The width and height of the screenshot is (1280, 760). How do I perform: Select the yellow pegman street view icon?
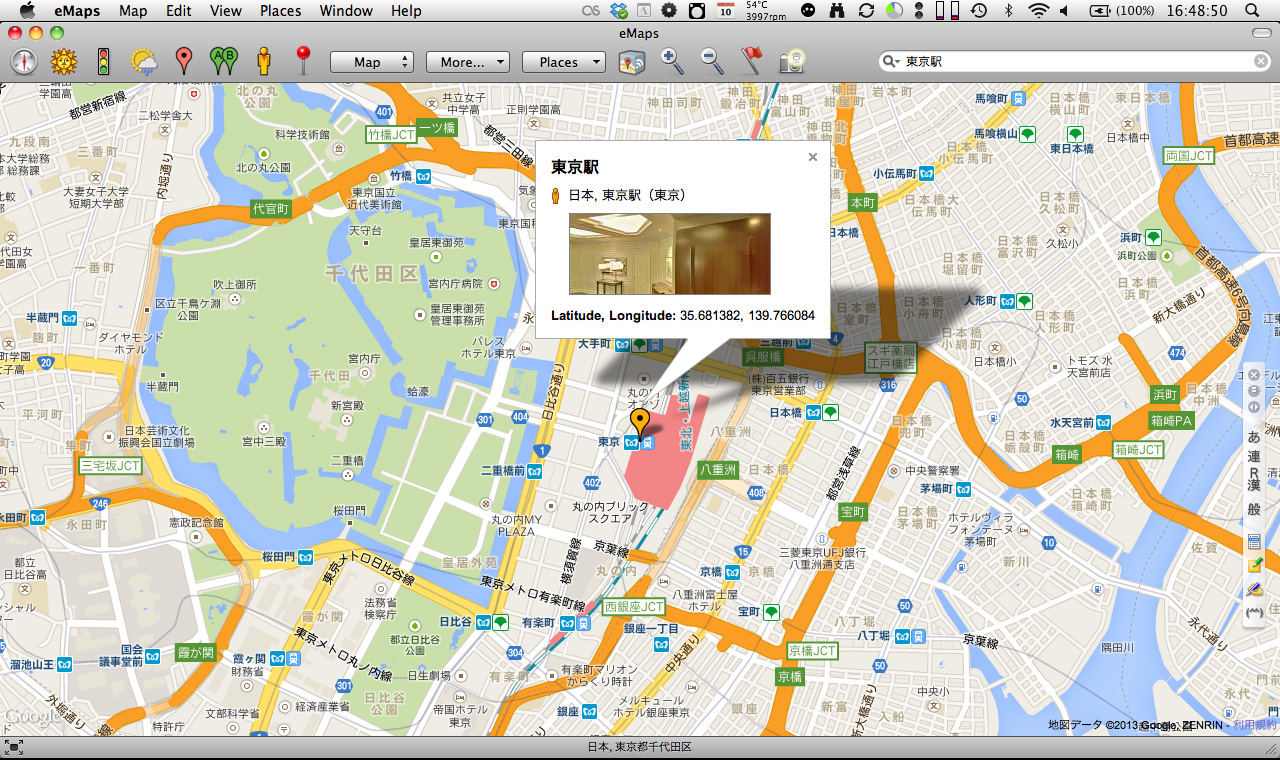click(264, 62)
